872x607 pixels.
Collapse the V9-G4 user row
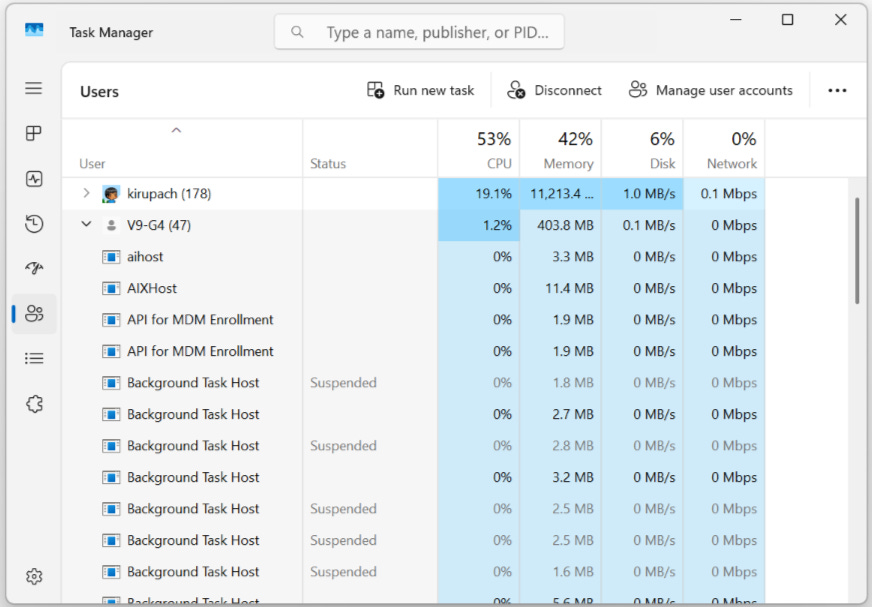(86, 224)
